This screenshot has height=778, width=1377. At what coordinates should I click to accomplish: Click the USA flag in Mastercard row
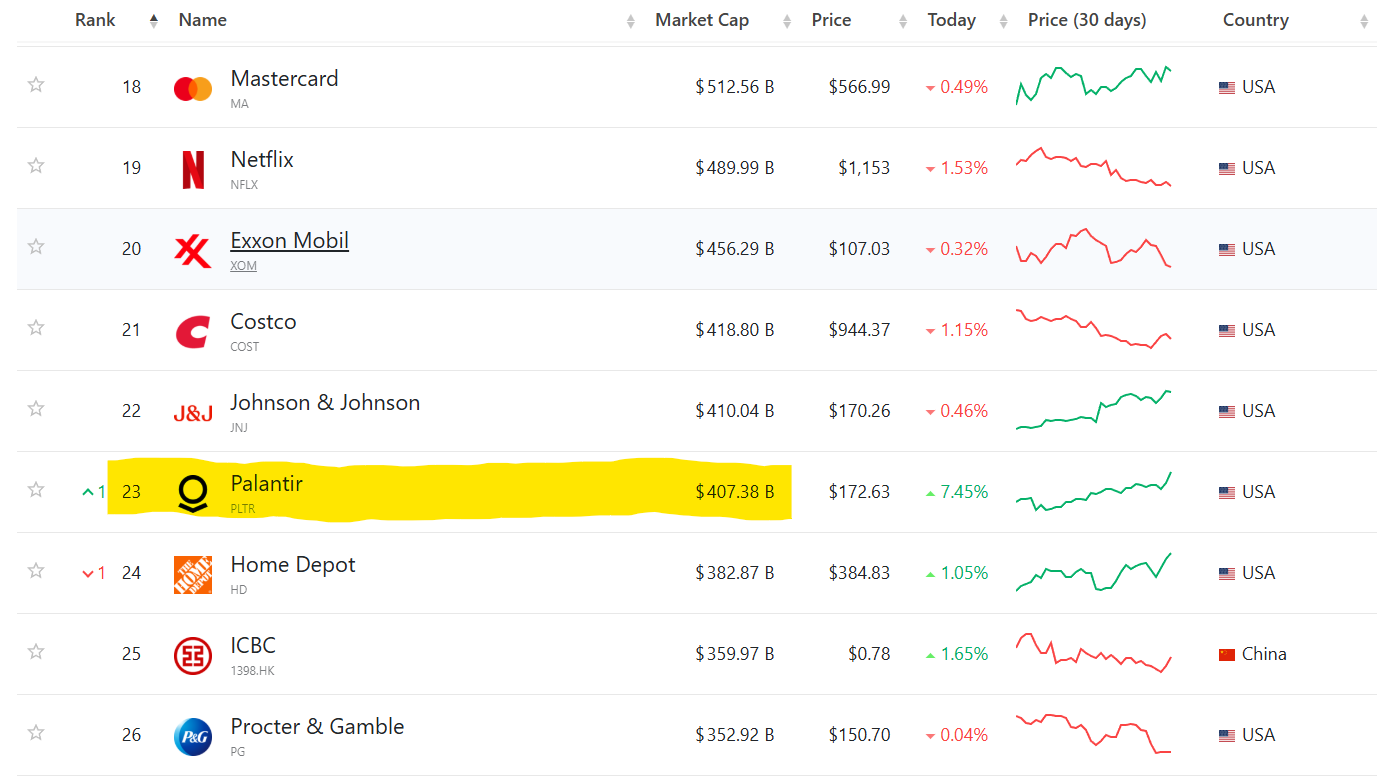(x=1227, y=88)
